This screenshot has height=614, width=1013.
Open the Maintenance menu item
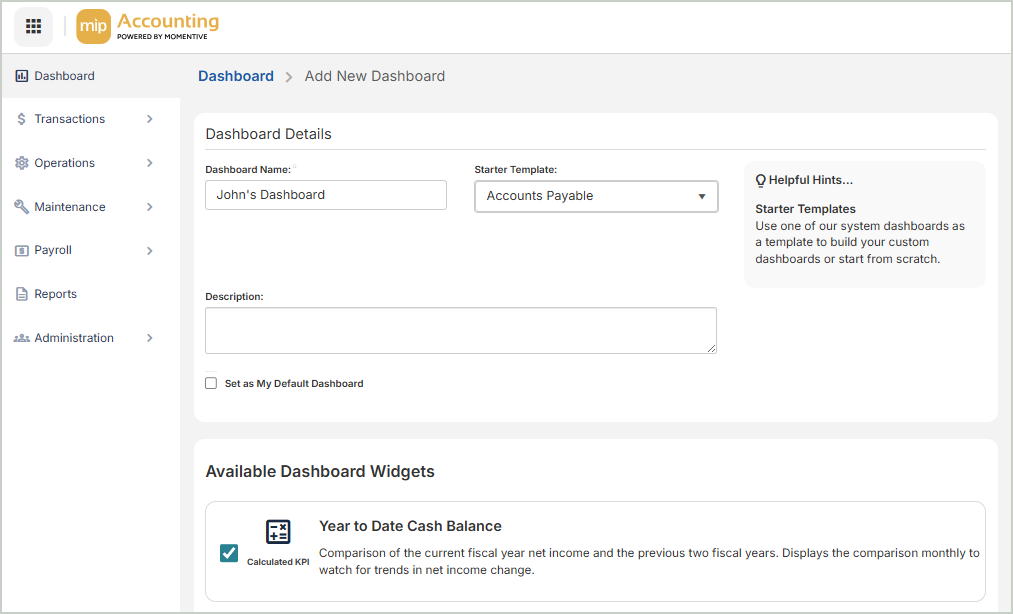[x=70, y=207]
